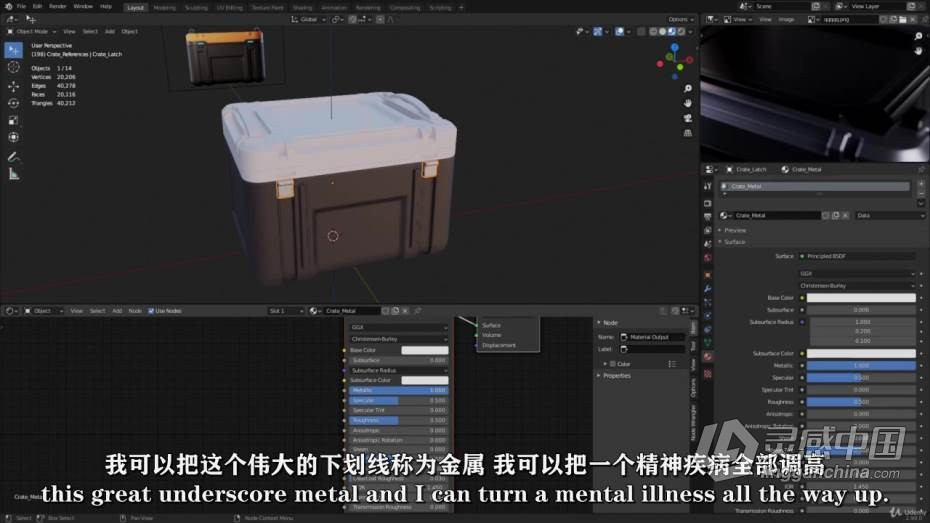Add material slot plus button

[x=921, y=184]
